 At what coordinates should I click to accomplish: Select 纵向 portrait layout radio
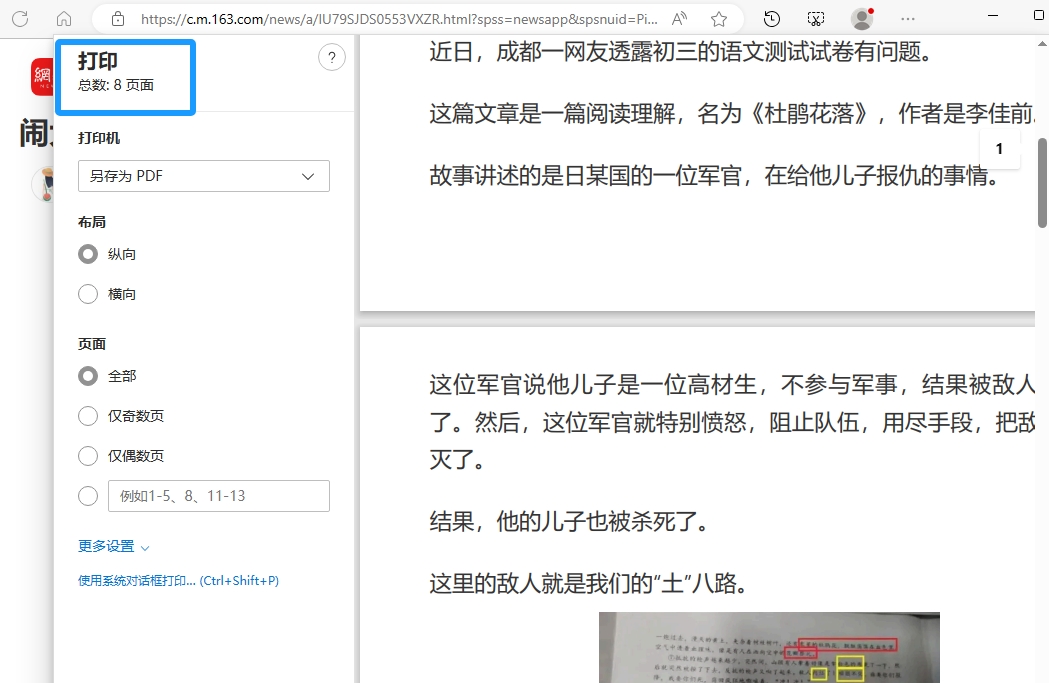click(x=88, y=254)
